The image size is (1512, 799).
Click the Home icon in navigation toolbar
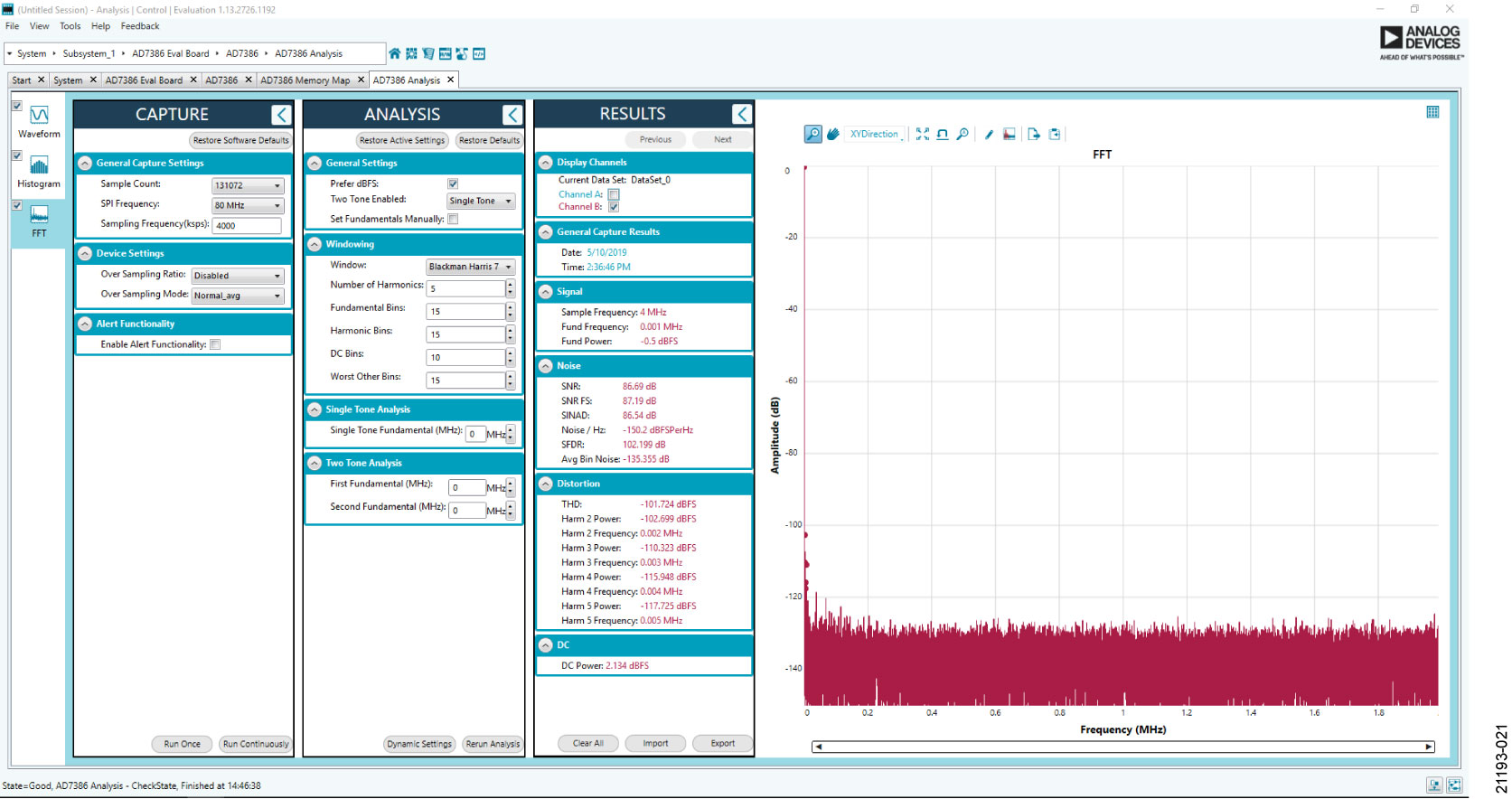394,54
